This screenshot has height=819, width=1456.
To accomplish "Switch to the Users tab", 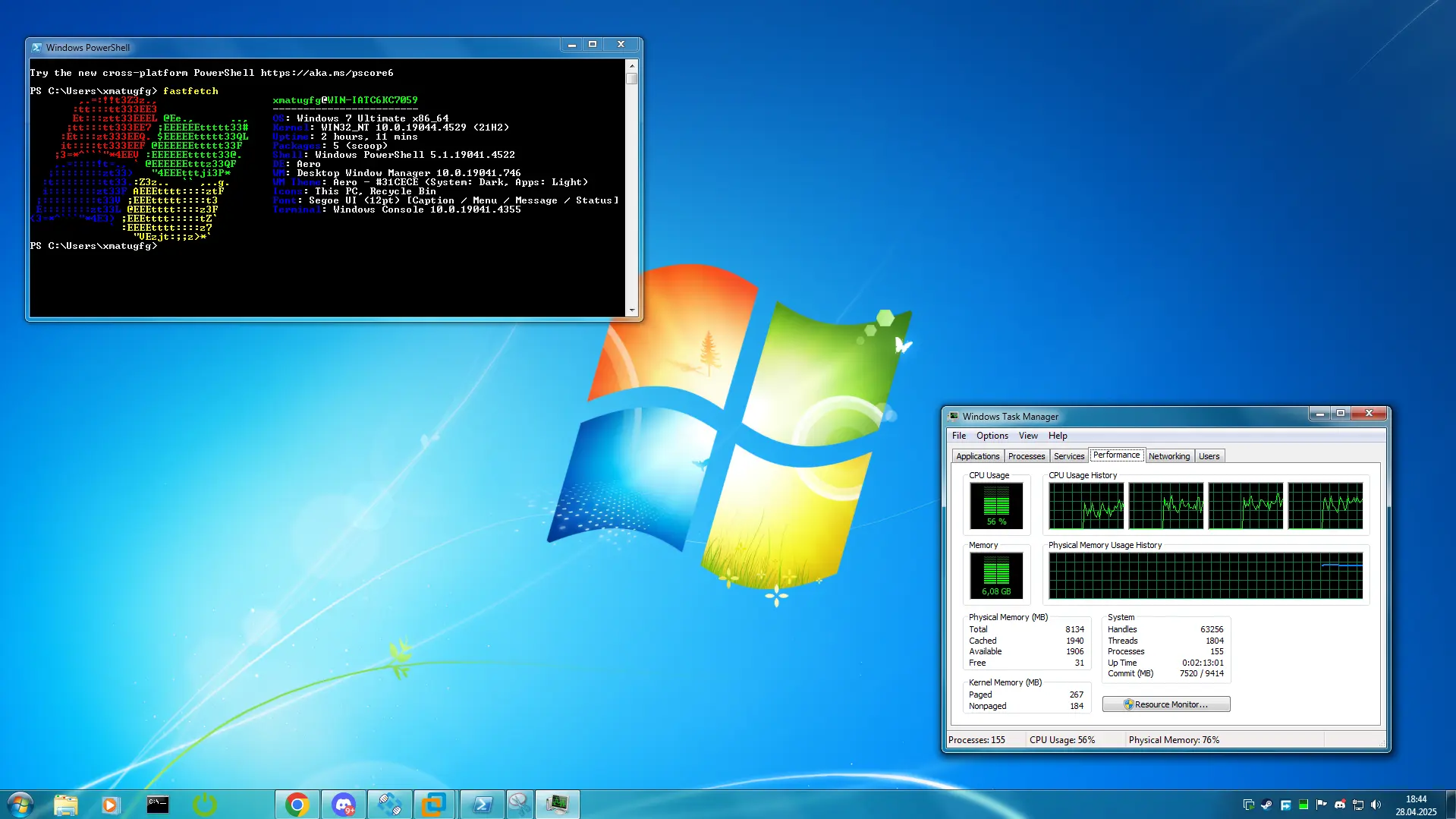I will tap(1209, 456).
